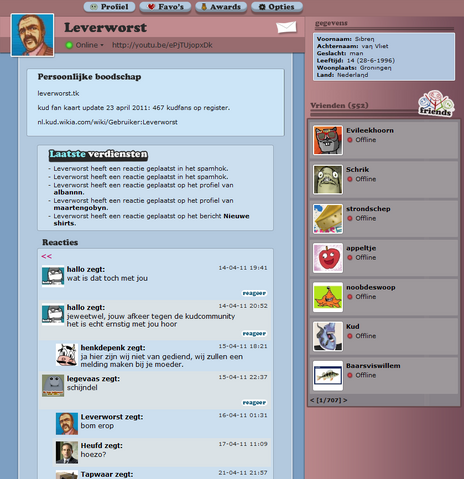Click henkdepenk's cow avatar
The height and width of the screenshot is (479, 464).
coord(67,355)
